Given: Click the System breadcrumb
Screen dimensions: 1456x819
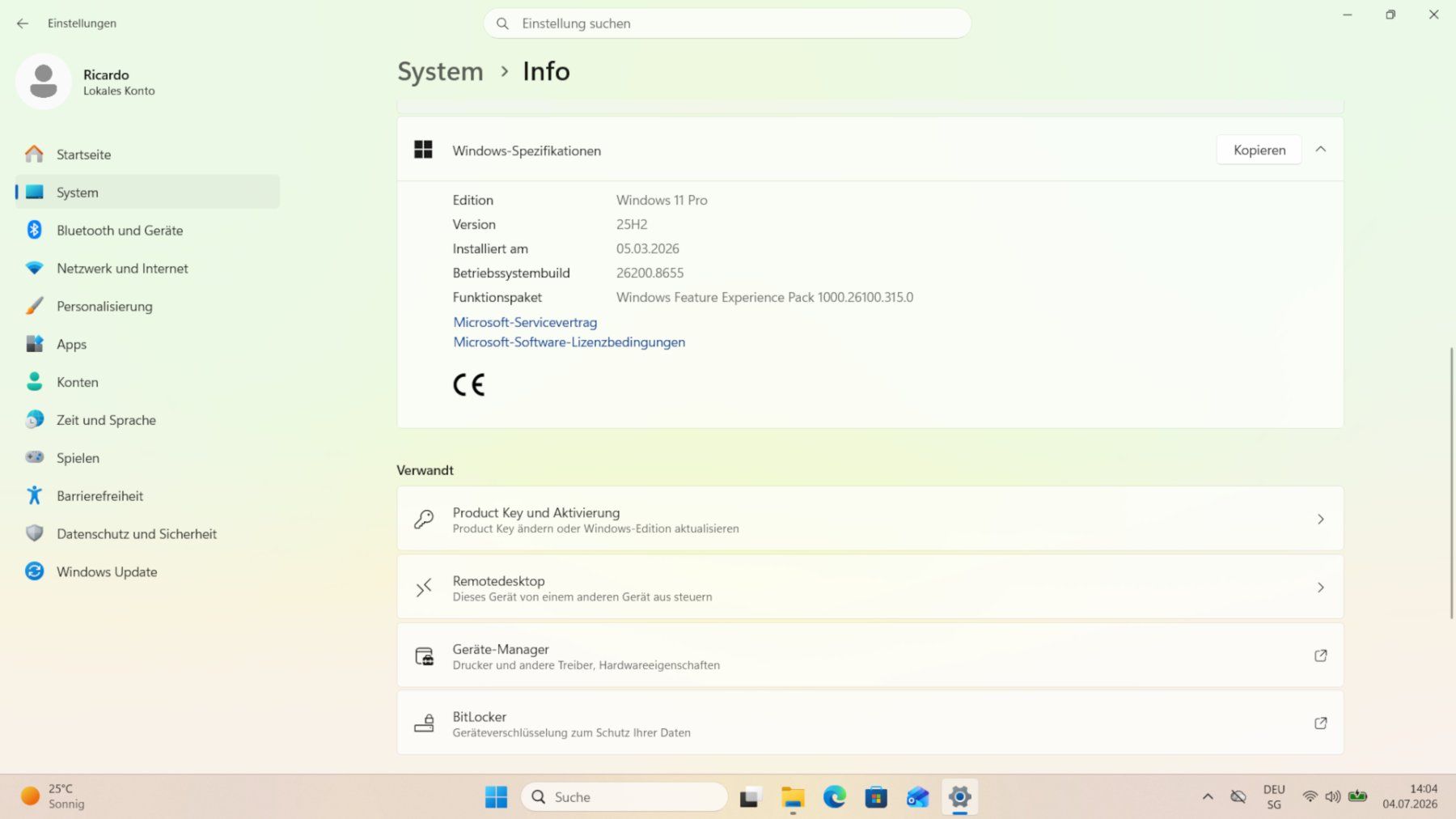Looking at the screenshot, I should (440, 71).
